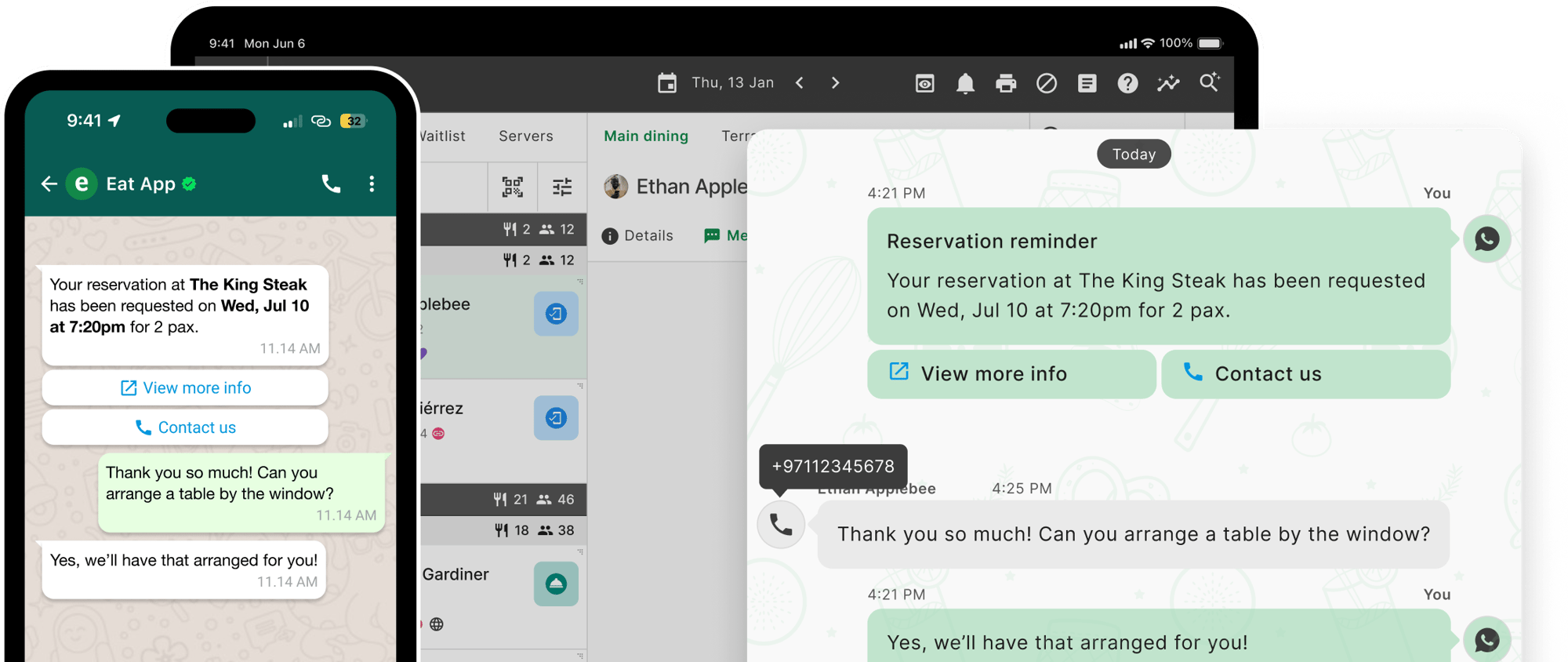Tap the reservation message bubble on phone
The height and width of the screenshot is (662, 1568).
pos(185,315)
